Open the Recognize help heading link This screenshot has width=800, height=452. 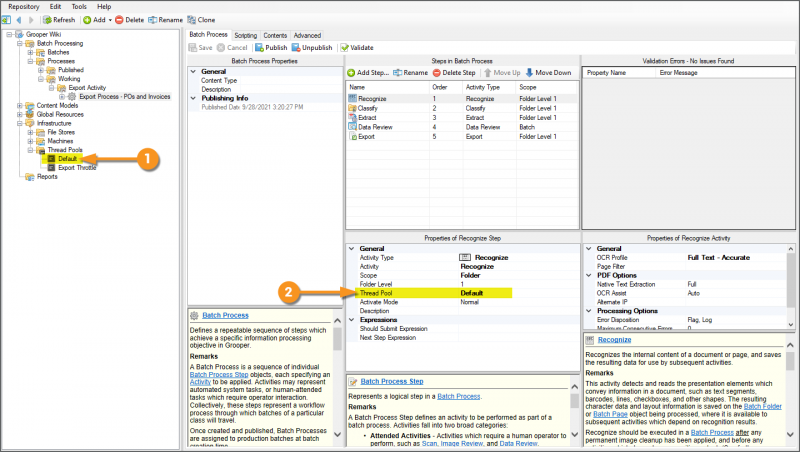(x=614, y=340)
